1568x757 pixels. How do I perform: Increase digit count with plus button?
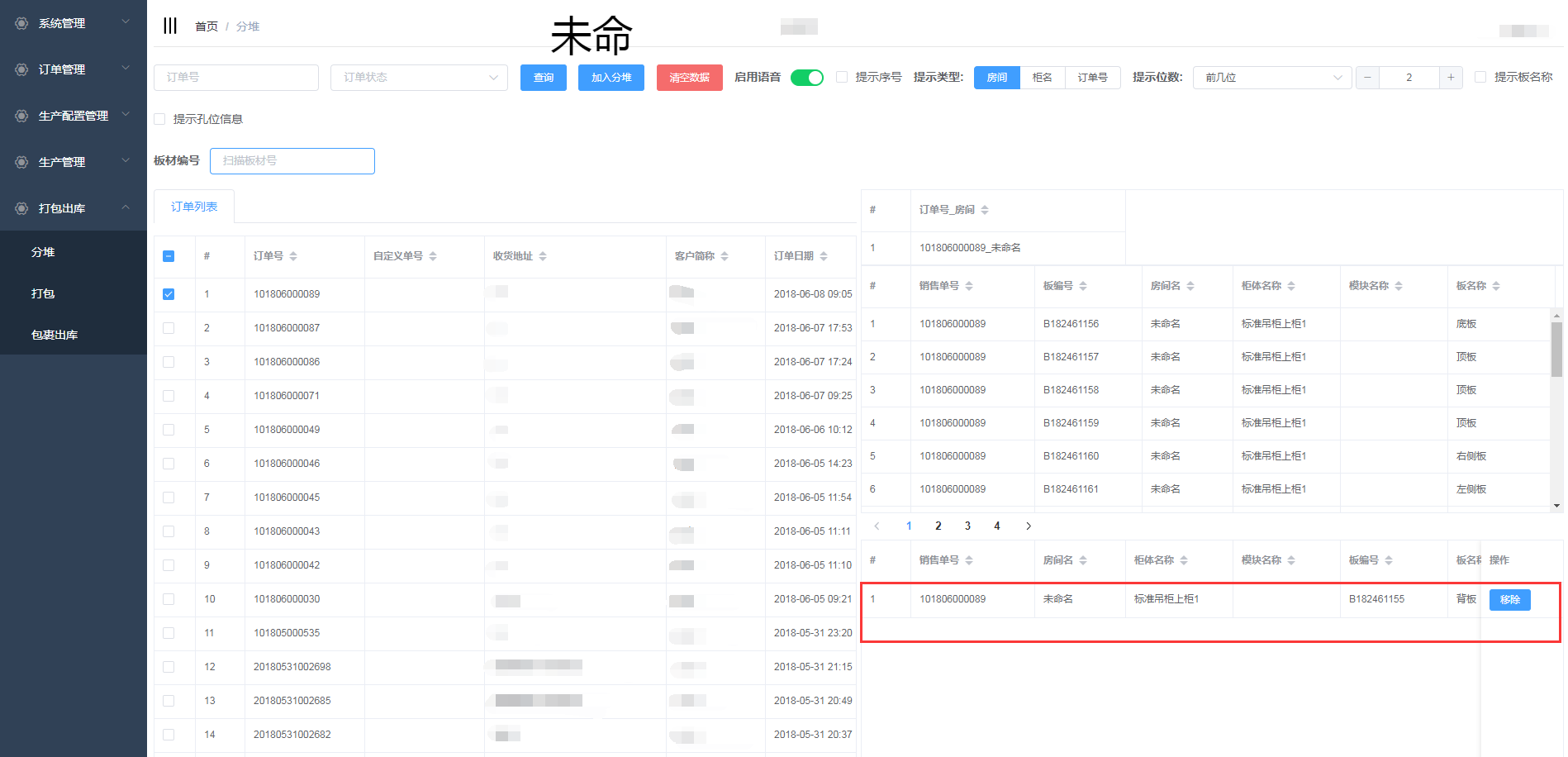click(x=1451, y=77)
